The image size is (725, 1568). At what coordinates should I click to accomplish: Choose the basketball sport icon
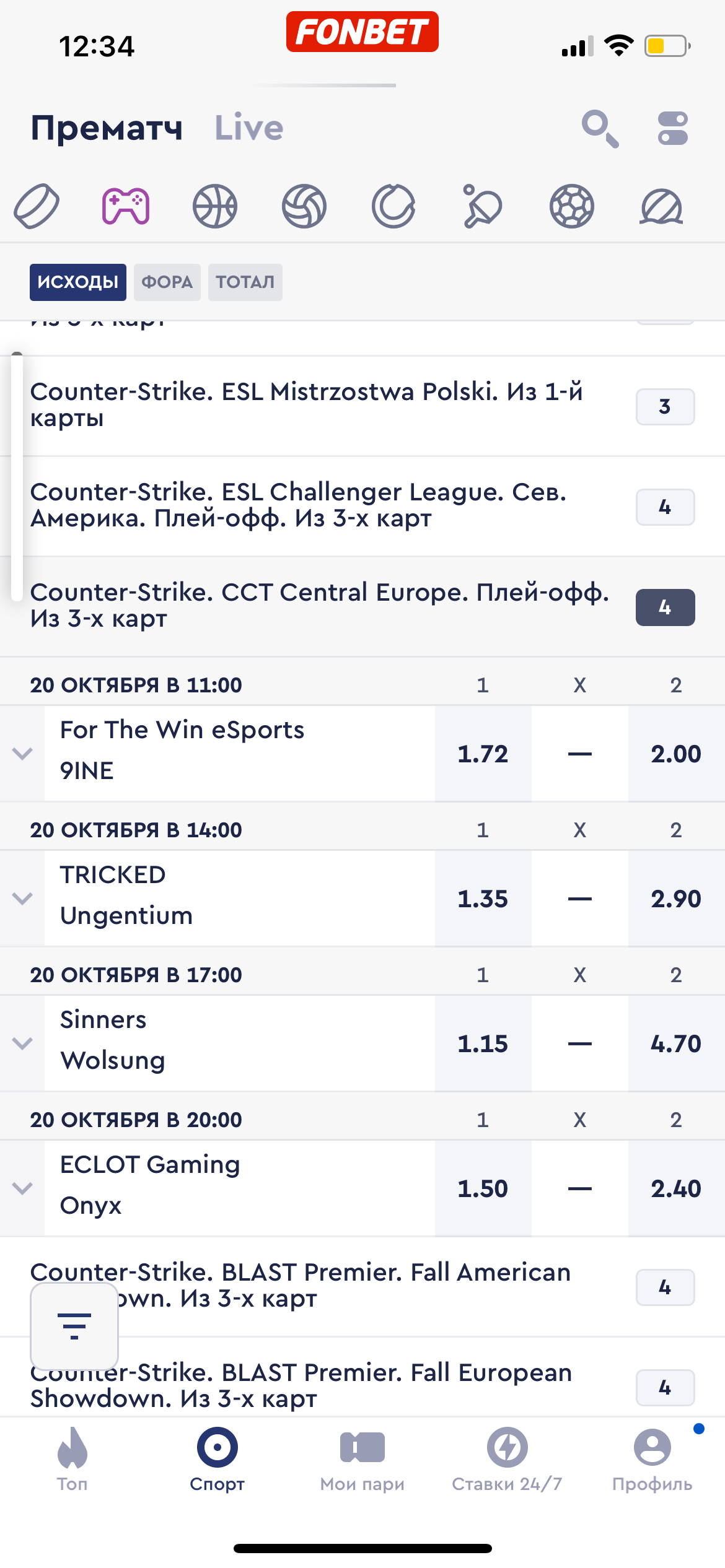215,206
